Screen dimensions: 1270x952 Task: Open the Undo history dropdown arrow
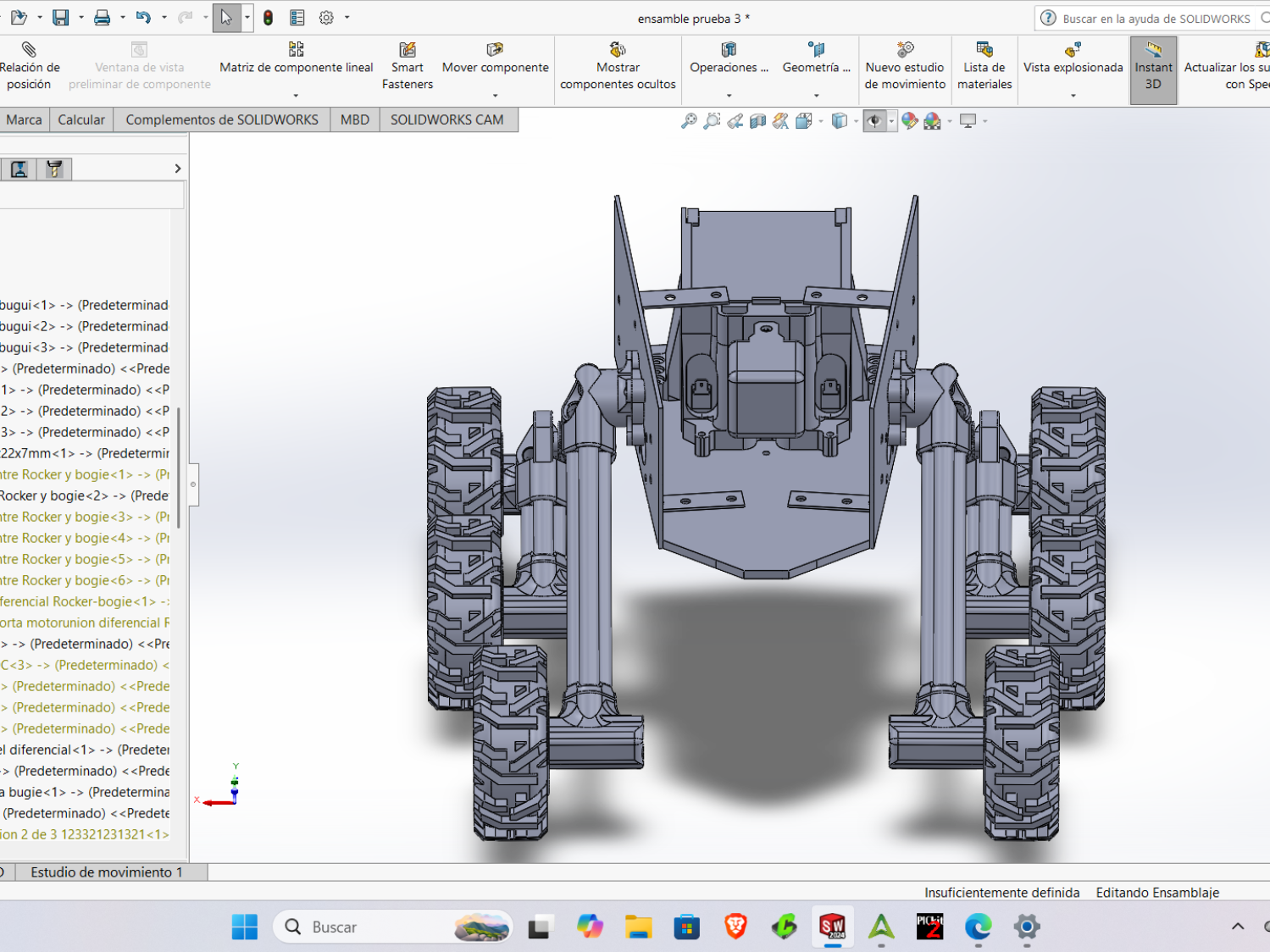(x=164, y=17)
